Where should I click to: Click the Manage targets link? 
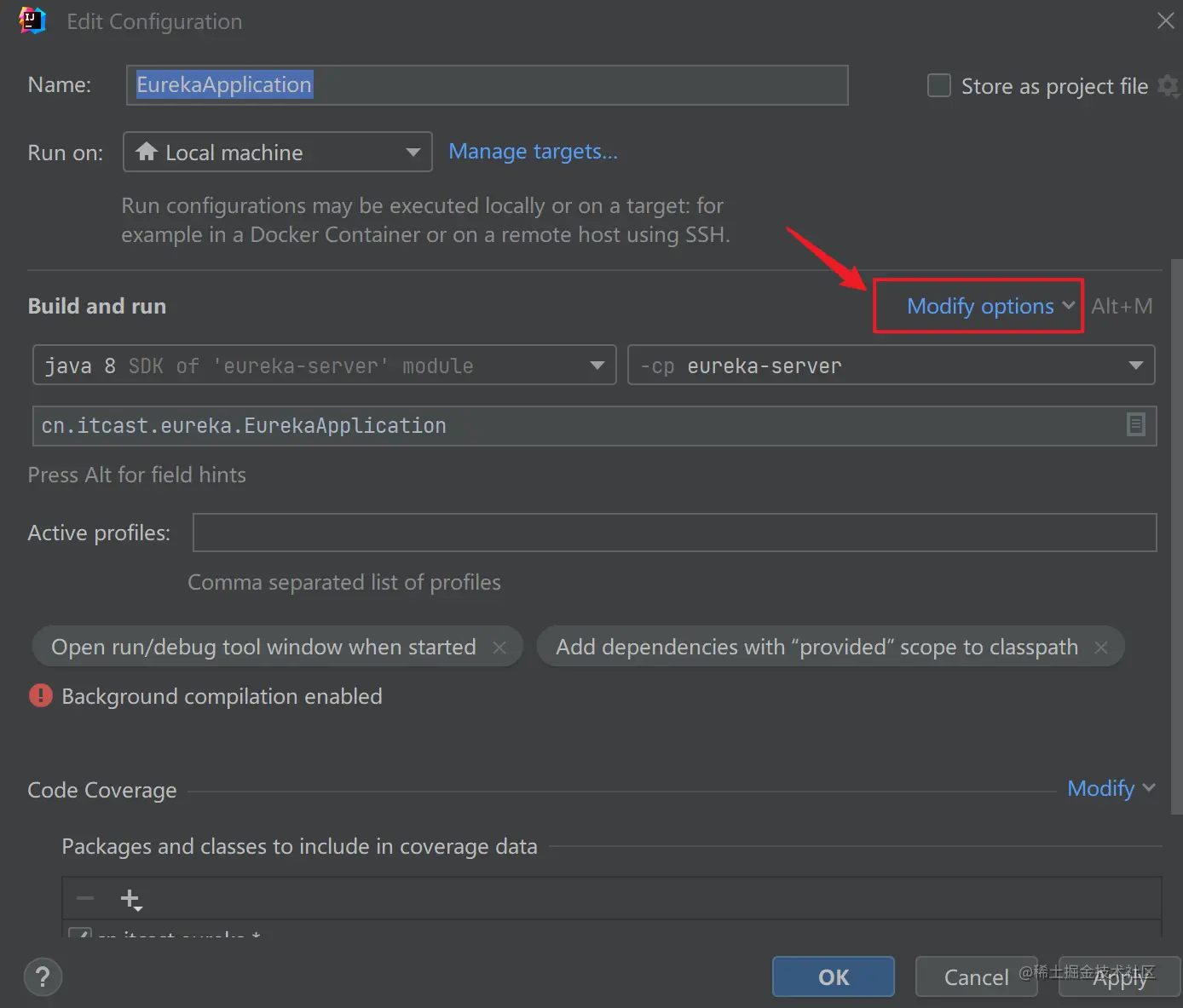pyautogui.click(x=533, y=152)
